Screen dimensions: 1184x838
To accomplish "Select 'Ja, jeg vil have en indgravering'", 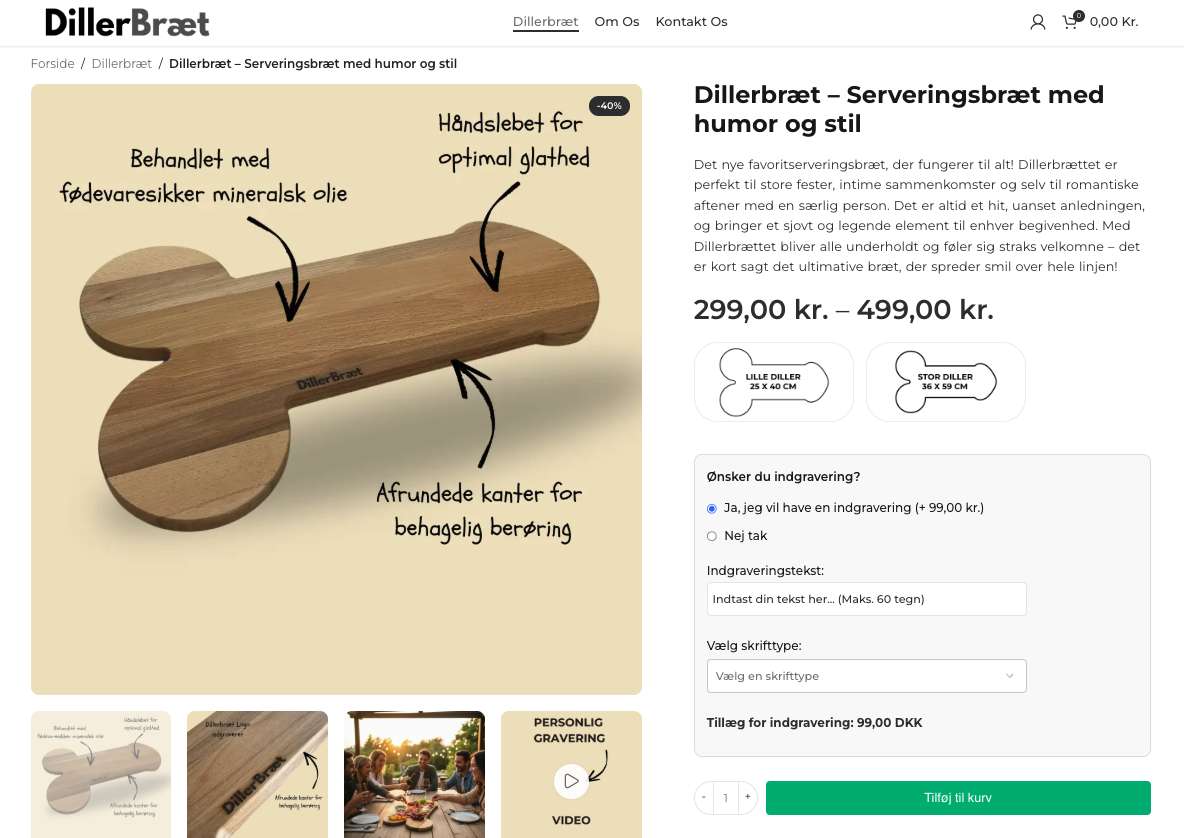I will 712,508.
